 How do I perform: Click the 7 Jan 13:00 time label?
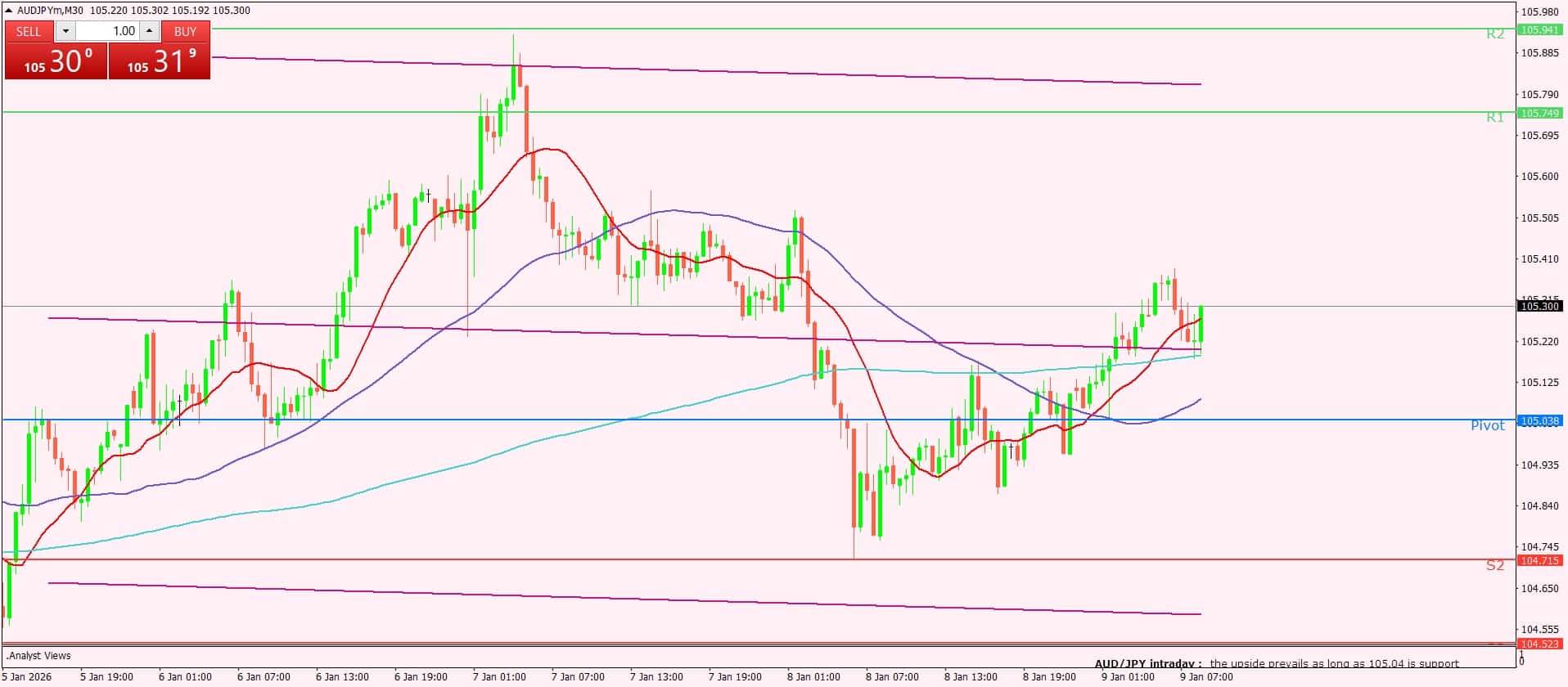coord(656,677)
